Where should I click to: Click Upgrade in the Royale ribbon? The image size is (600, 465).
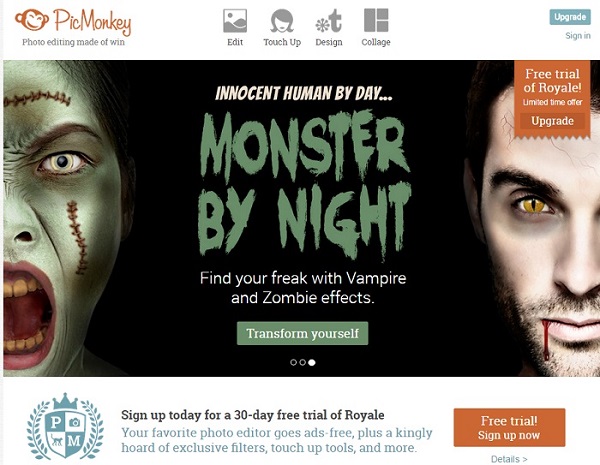[x=552, y=121]
